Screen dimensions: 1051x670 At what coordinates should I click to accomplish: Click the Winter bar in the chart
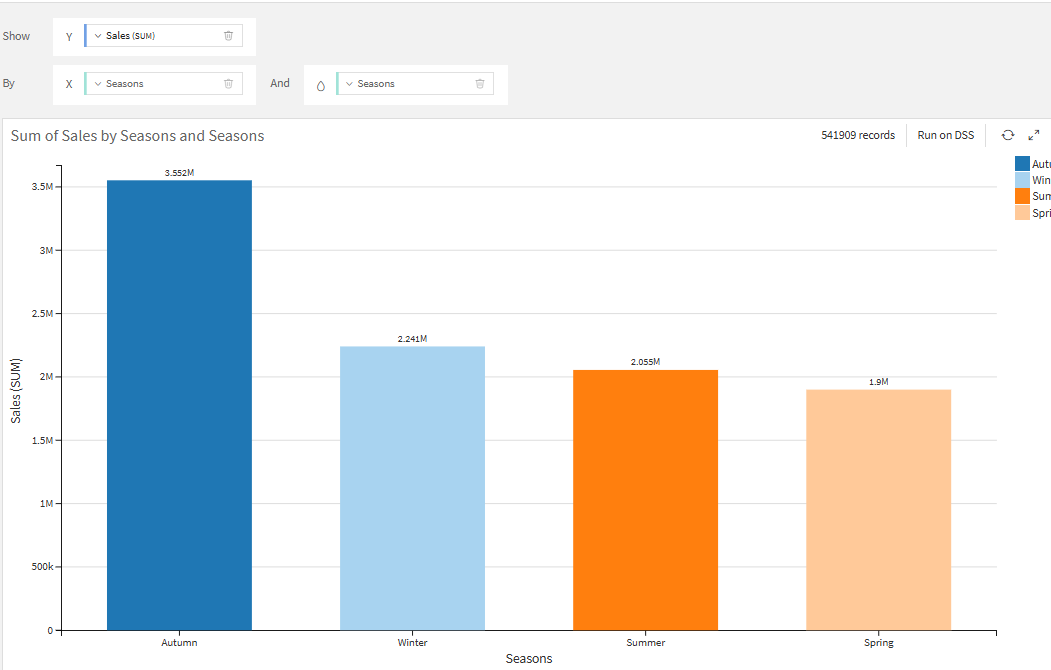coord(412,488)
